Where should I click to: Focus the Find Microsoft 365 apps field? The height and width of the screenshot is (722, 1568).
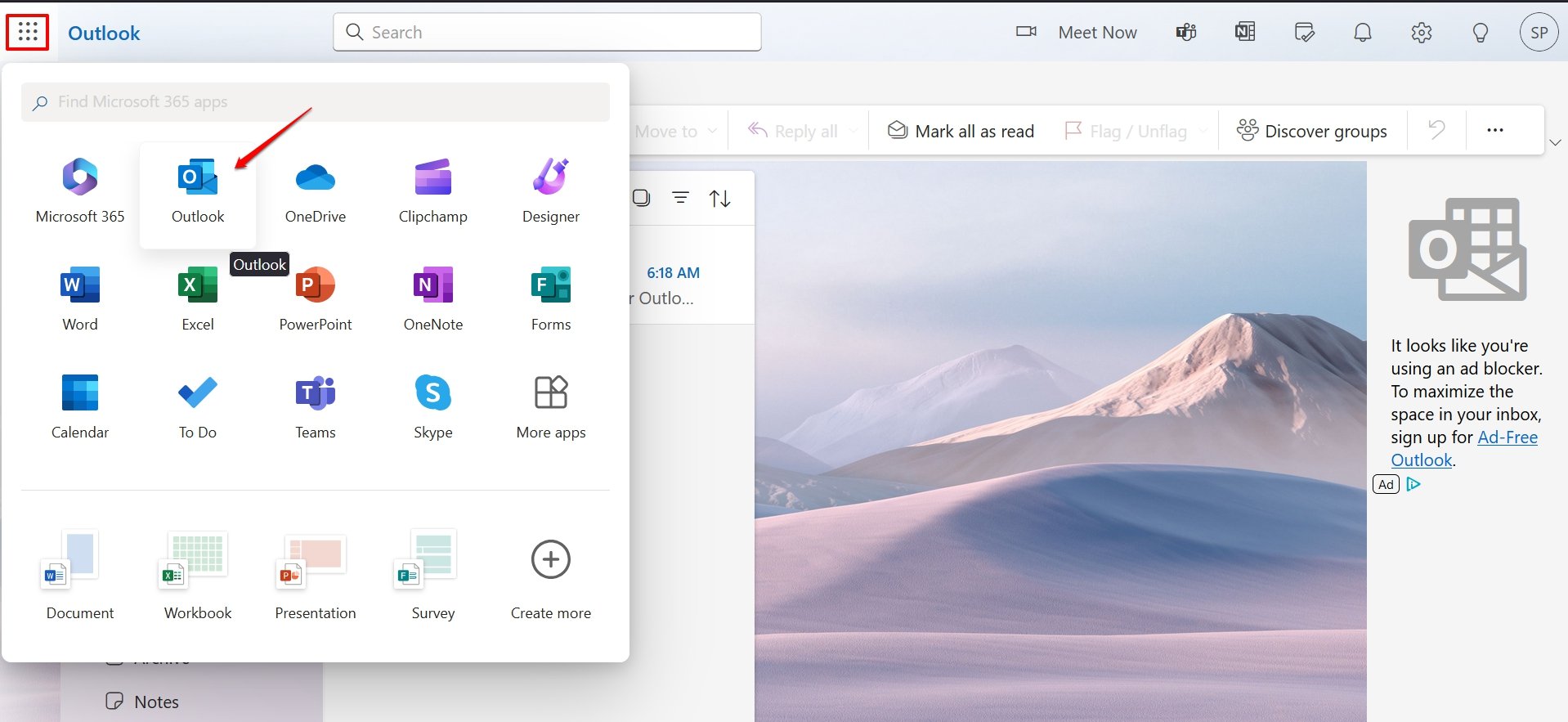tap(316, 102)
